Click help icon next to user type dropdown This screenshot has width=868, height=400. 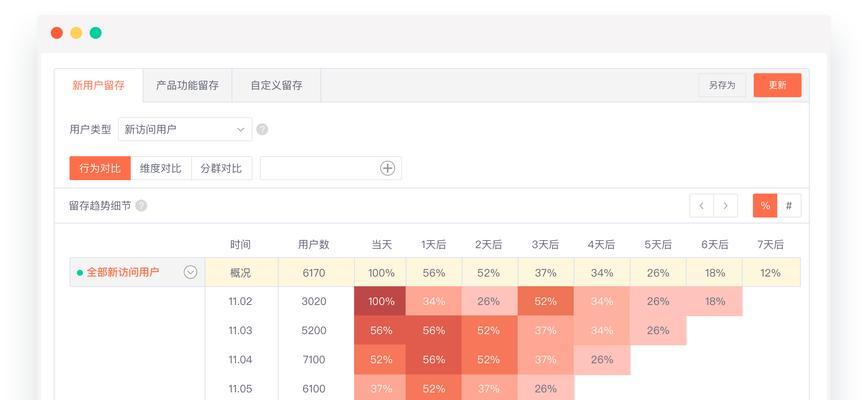pyautogui.click(x=262, y=129)
